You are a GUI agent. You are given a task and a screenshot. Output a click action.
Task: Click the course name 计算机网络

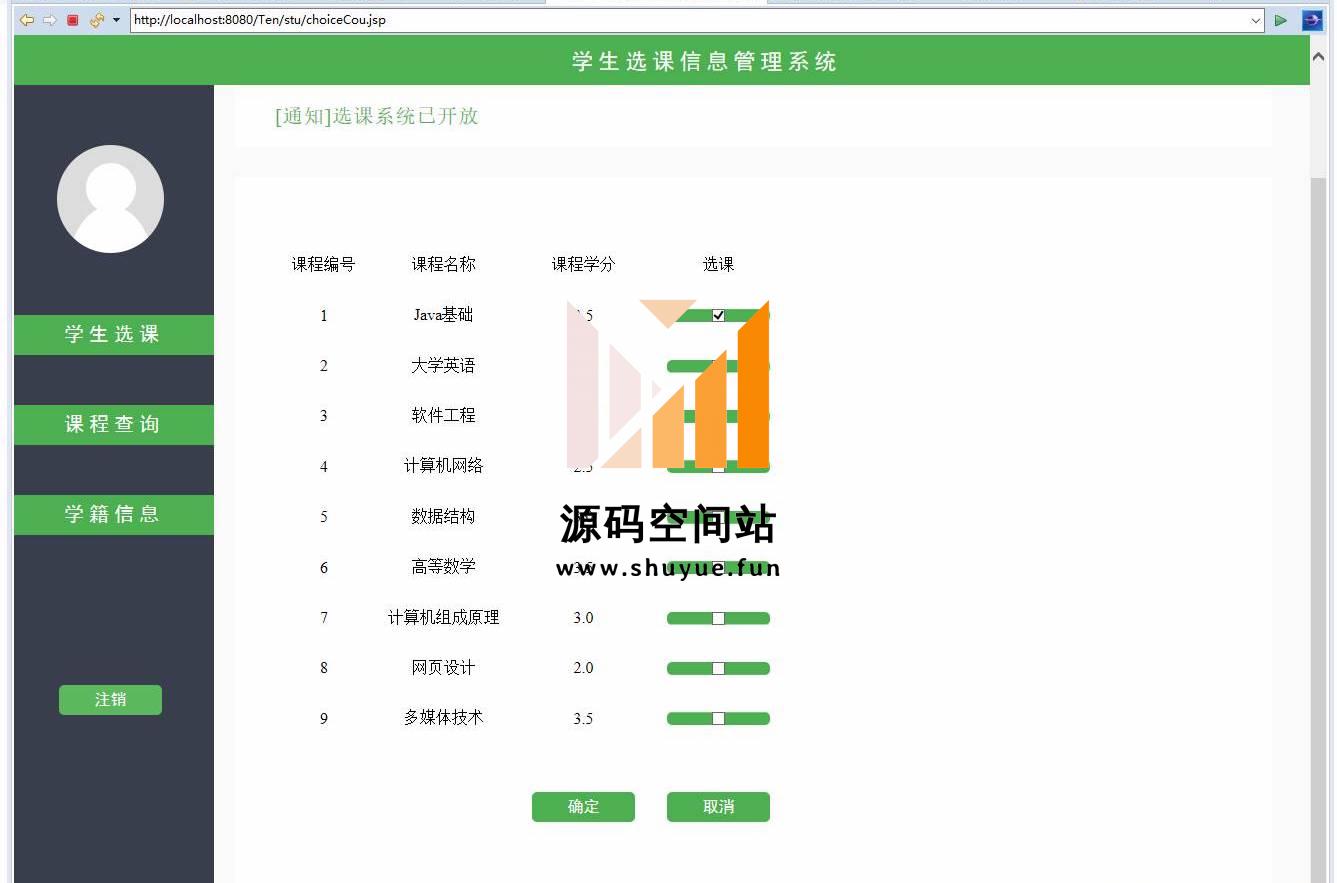[443, 466]
